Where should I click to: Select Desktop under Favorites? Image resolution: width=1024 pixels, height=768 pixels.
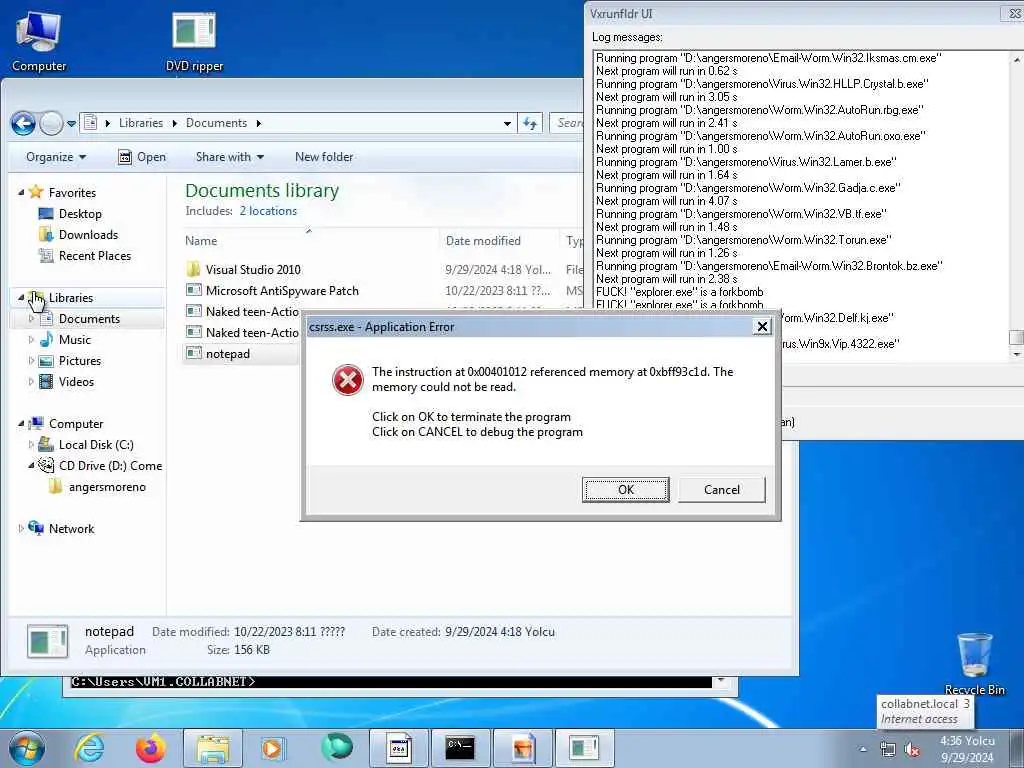point(80,214)
